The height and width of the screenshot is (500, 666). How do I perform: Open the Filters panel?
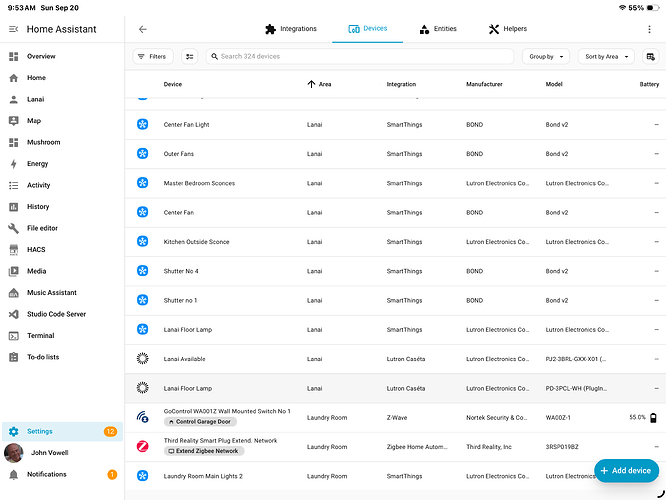pos(153,56)
